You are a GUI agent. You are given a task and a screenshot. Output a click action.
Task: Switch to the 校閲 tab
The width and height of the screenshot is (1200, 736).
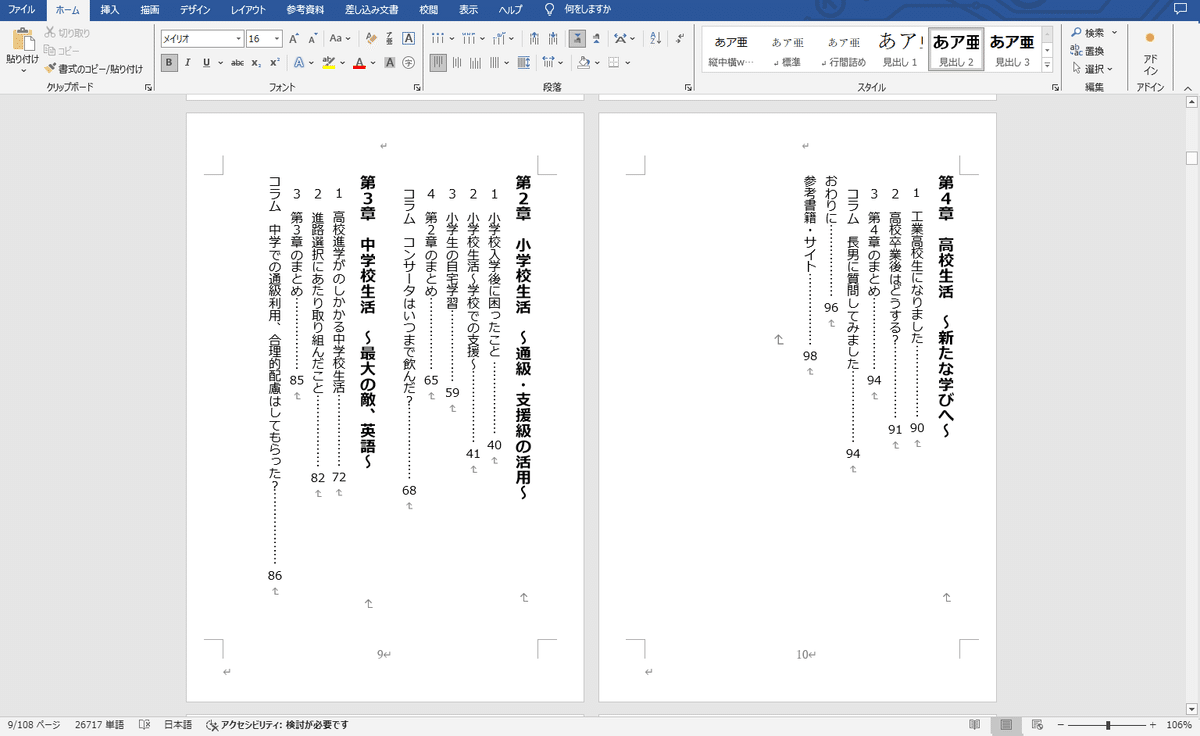coord(428,9)
